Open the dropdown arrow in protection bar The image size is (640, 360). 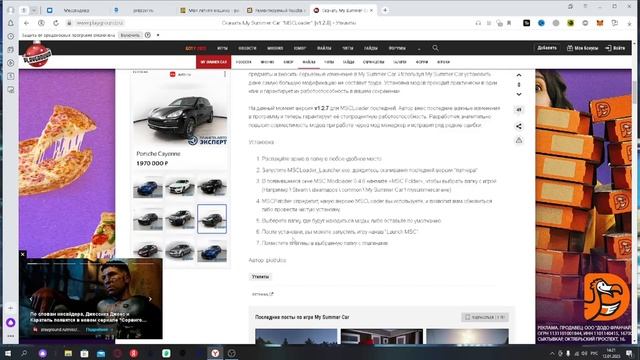click(x=158, y=36)
